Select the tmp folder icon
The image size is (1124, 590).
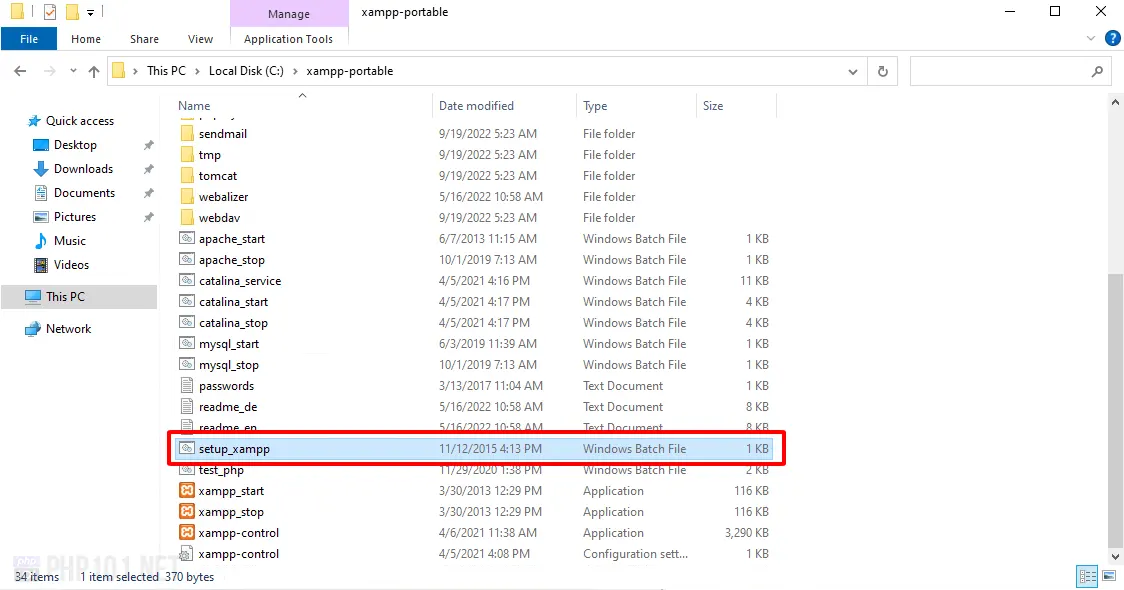[186, 154]
